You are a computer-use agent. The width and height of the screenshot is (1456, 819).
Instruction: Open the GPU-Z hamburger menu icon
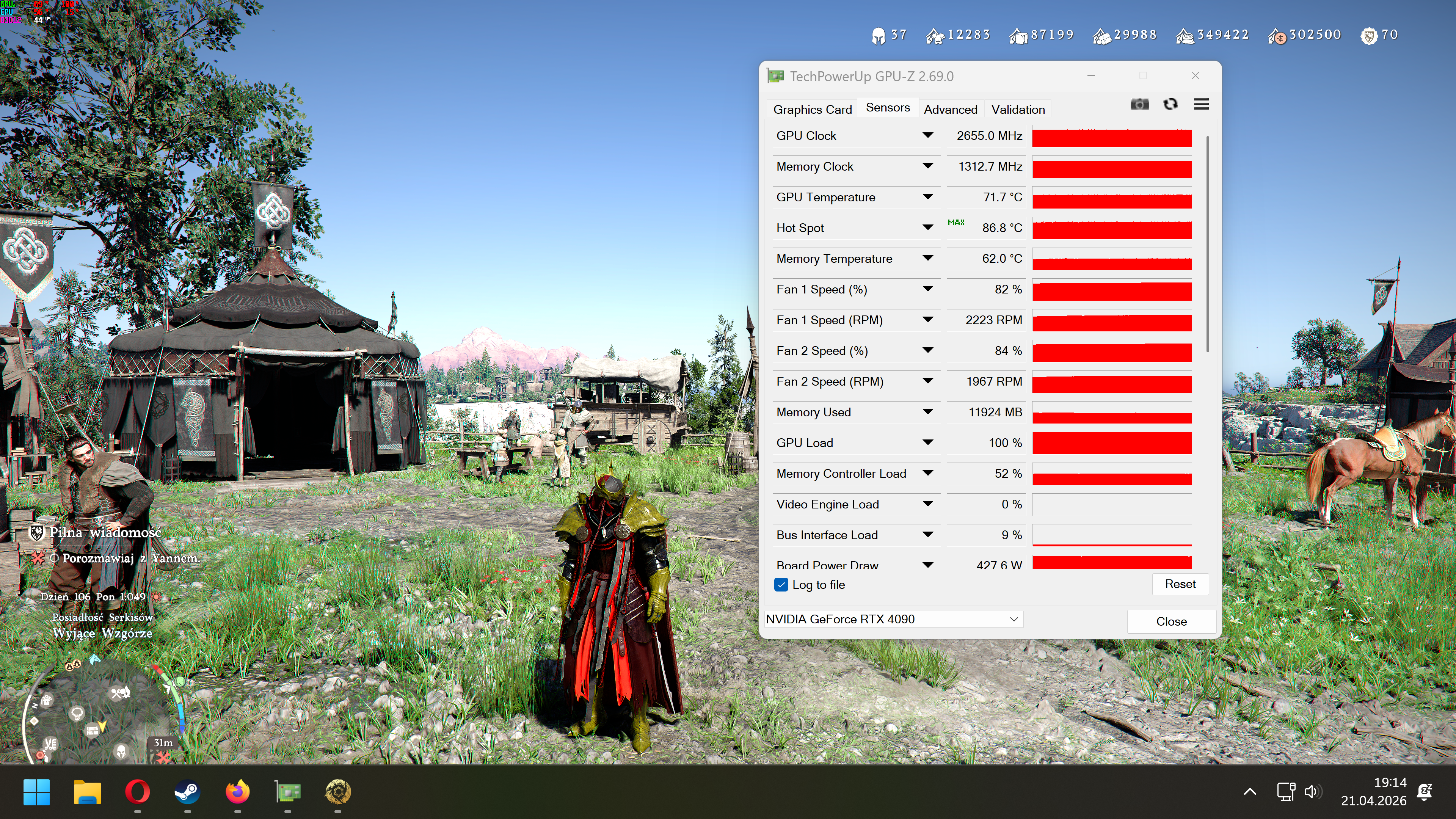(1201, 105)
